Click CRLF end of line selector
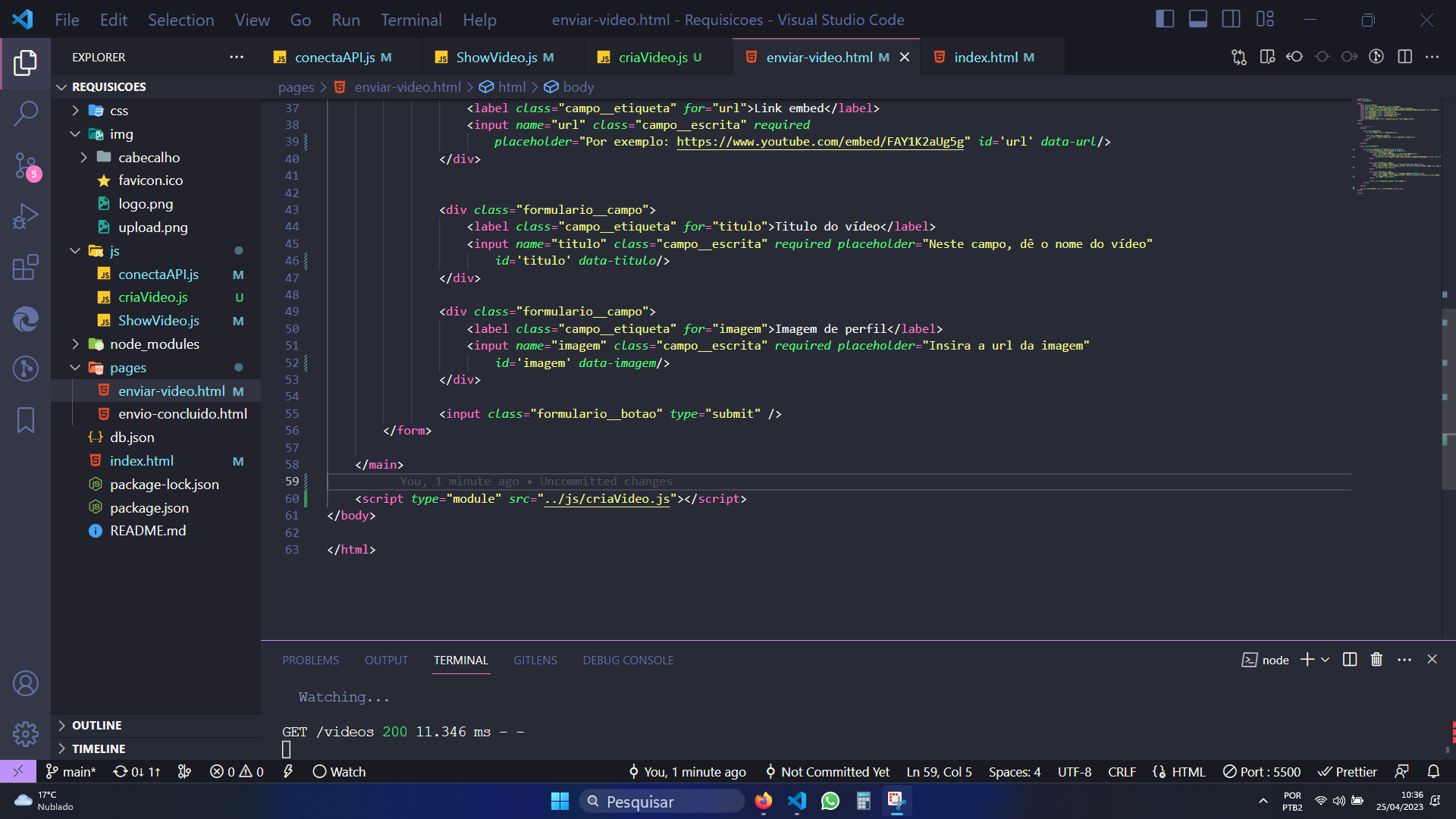The height and width of the screenshot is (819, 1456). [1122, 771]
